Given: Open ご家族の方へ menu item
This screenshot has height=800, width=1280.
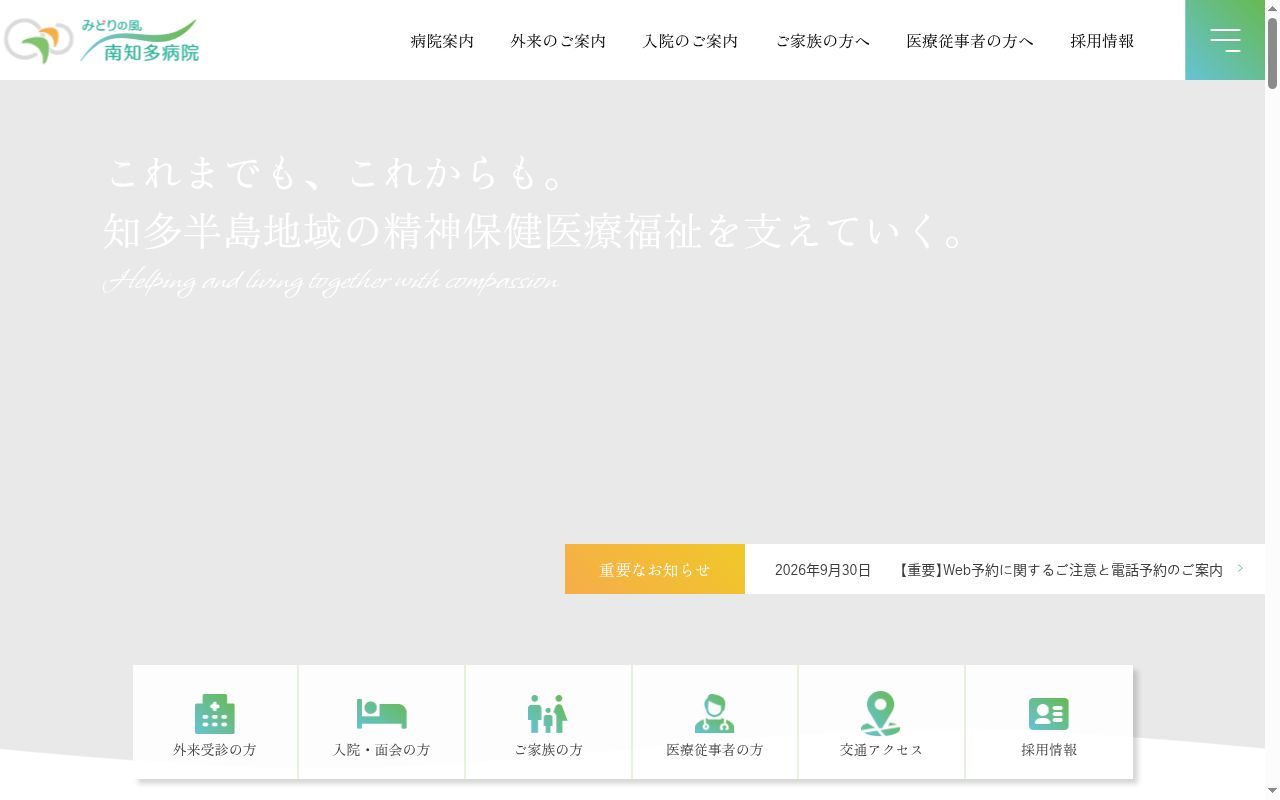Looking at the screenshot, I should pos(822,41).
